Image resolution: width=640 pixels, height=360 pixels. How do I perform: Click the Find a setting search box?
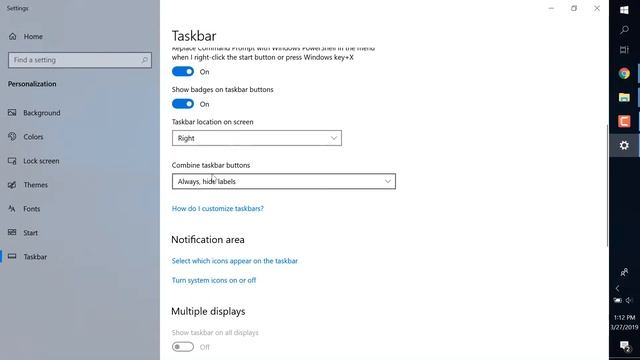point(80,60)
